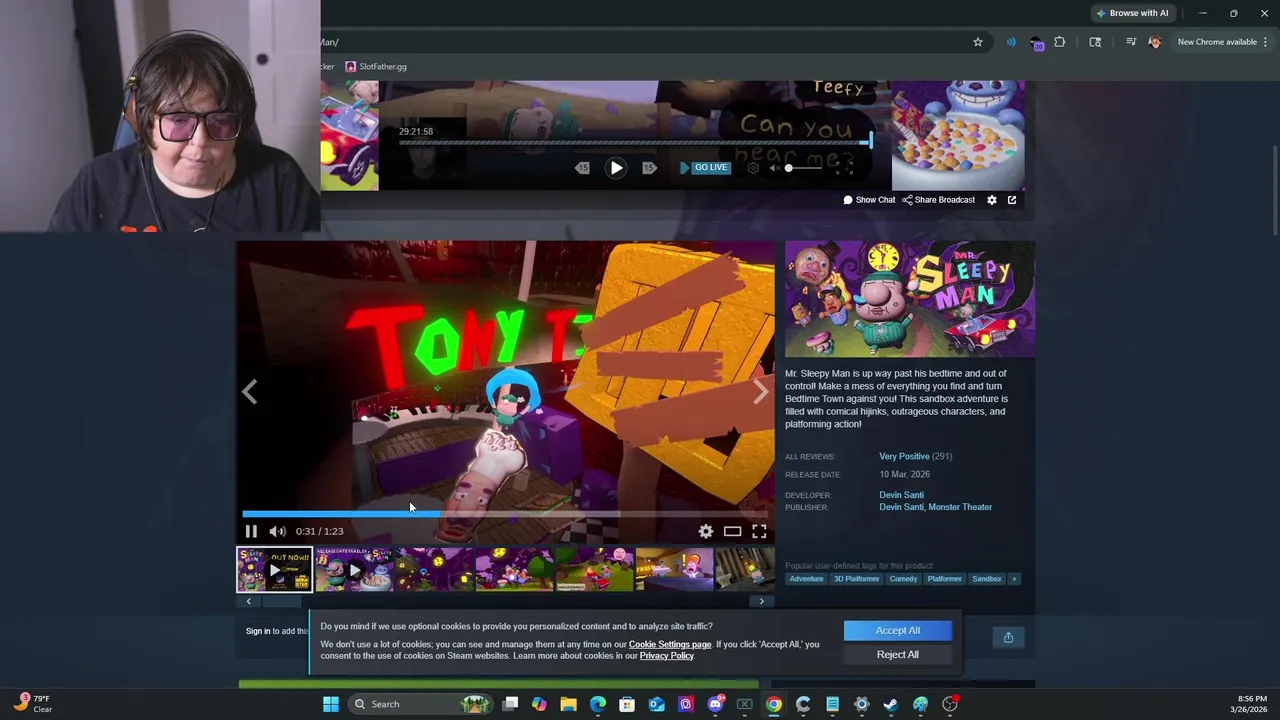
Task: Seek on the broadcast timeline bar
Action: (x=635, y=142)
